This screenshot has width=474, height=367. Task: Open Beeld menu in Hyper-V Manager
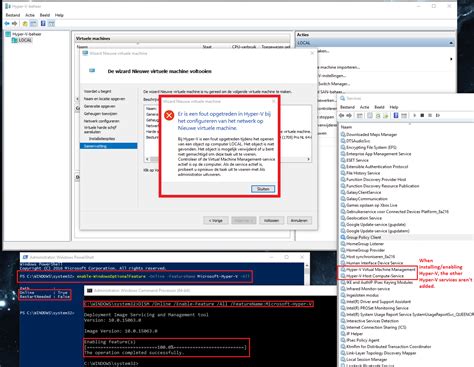tap(45, 15)
